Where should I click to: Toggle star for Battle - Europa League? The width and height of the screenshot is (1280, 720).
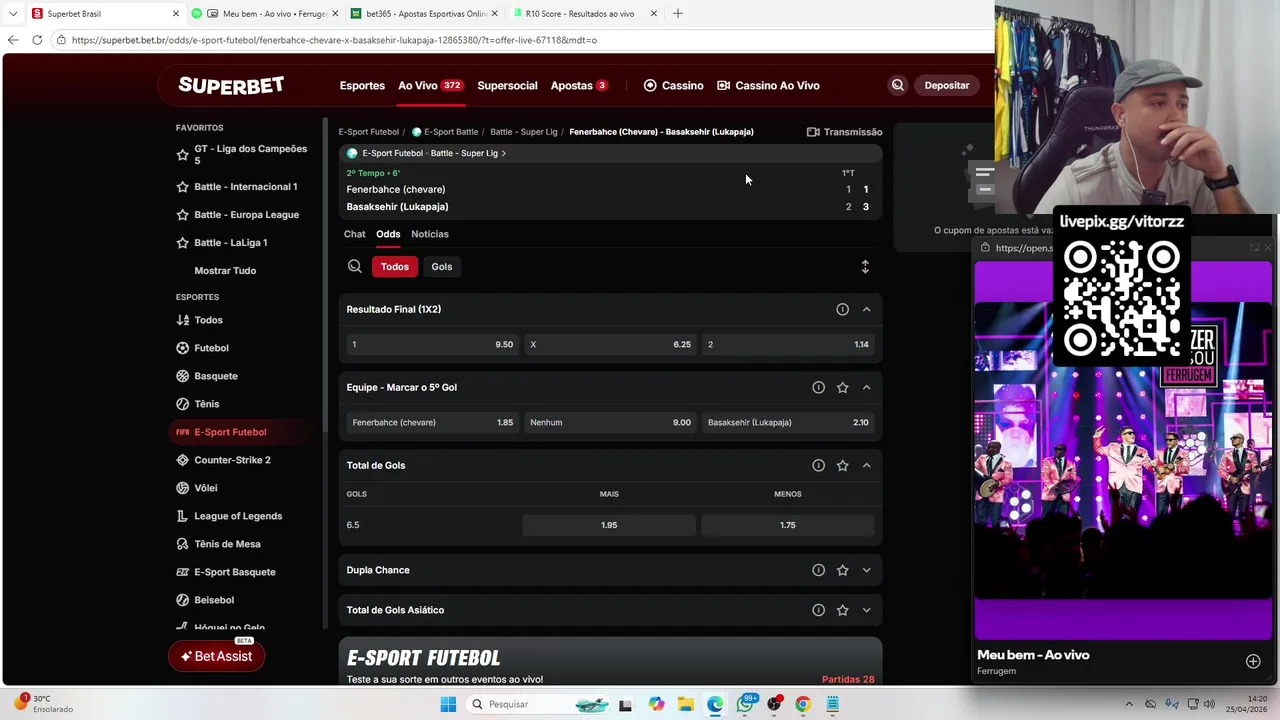182,215
